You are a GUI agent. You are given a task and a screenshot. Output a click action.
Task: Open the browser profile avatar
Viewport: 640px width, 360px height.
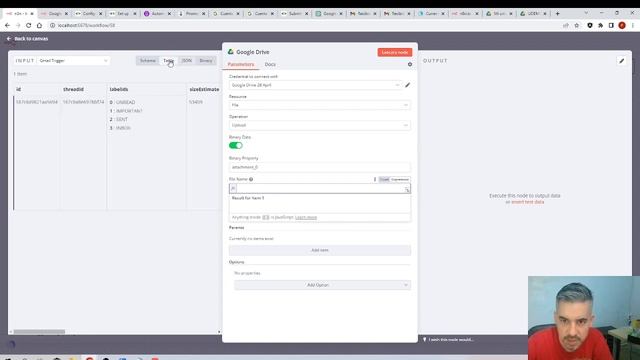coord(622,25)
